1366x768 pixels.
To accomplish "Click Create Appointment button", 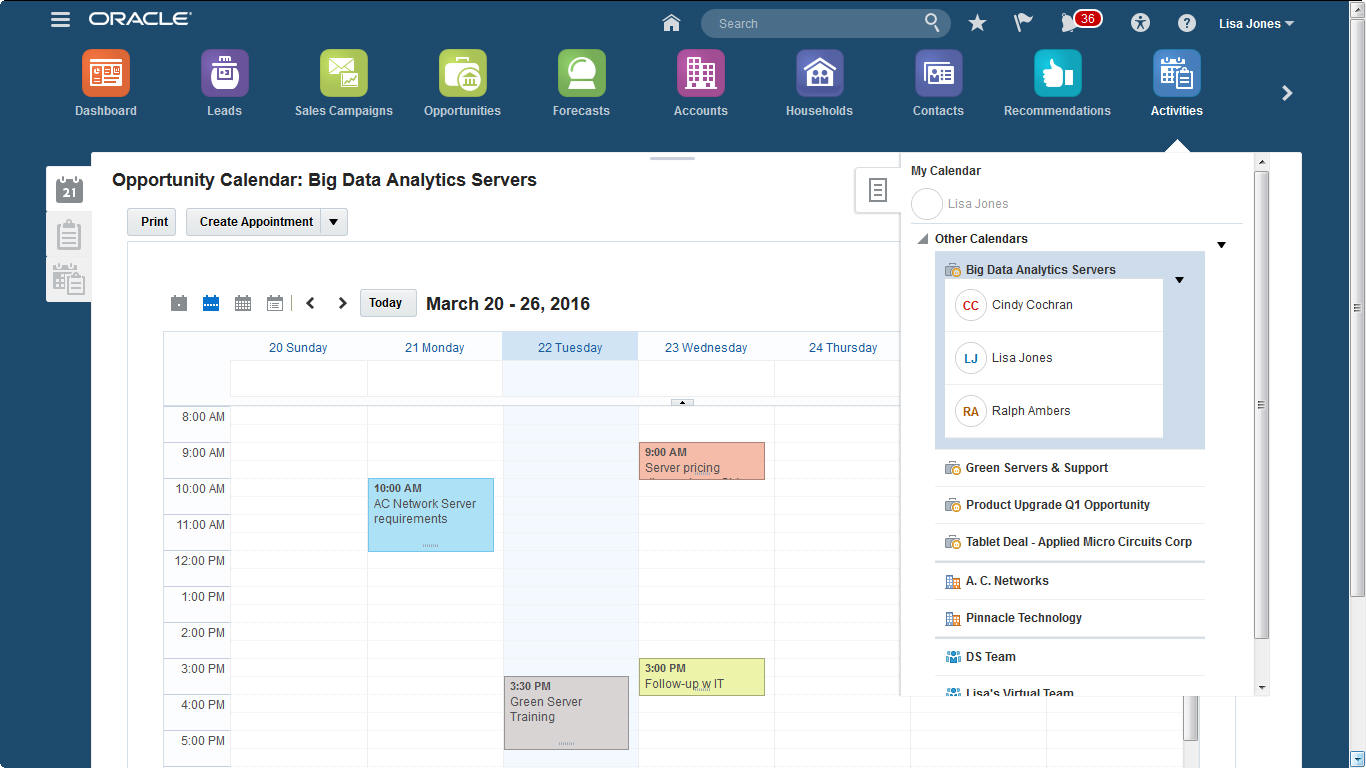I will (x=254, y=222).
